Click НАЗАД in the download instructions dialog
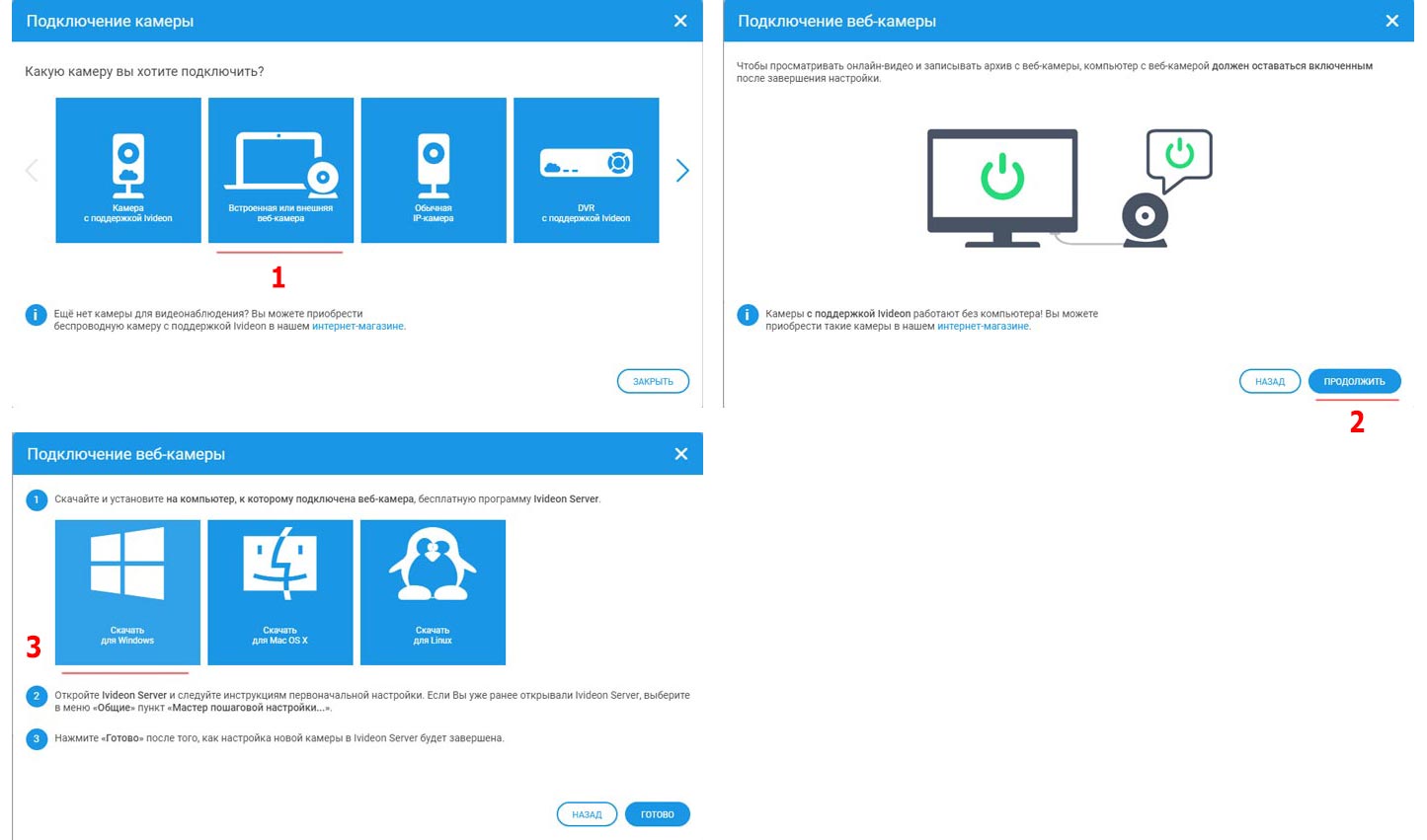Screen dimensions: 1427x840 (587, 814)
